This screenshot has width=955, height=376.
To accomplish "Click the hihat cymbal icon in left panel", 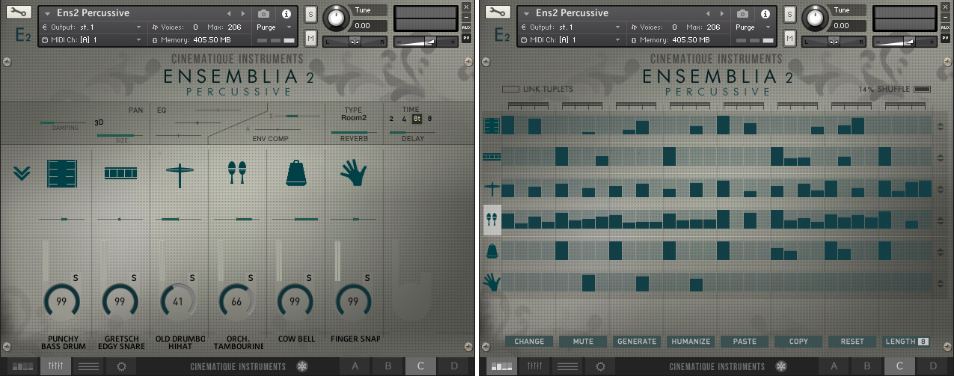I will click(179, 175).
